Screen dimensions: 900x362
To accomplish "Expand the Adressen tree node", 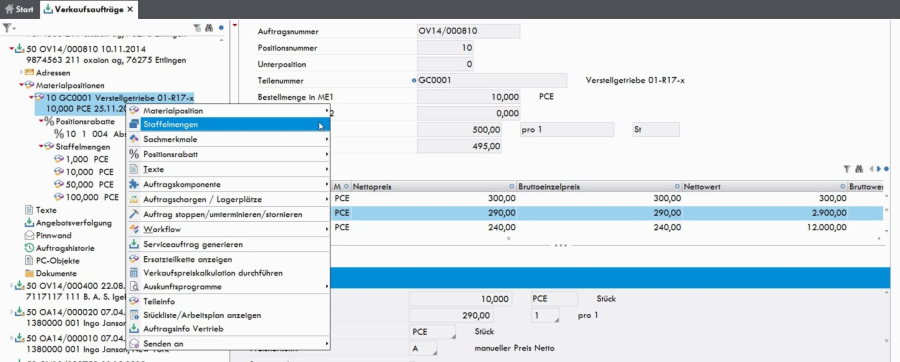I will (22, 73).
